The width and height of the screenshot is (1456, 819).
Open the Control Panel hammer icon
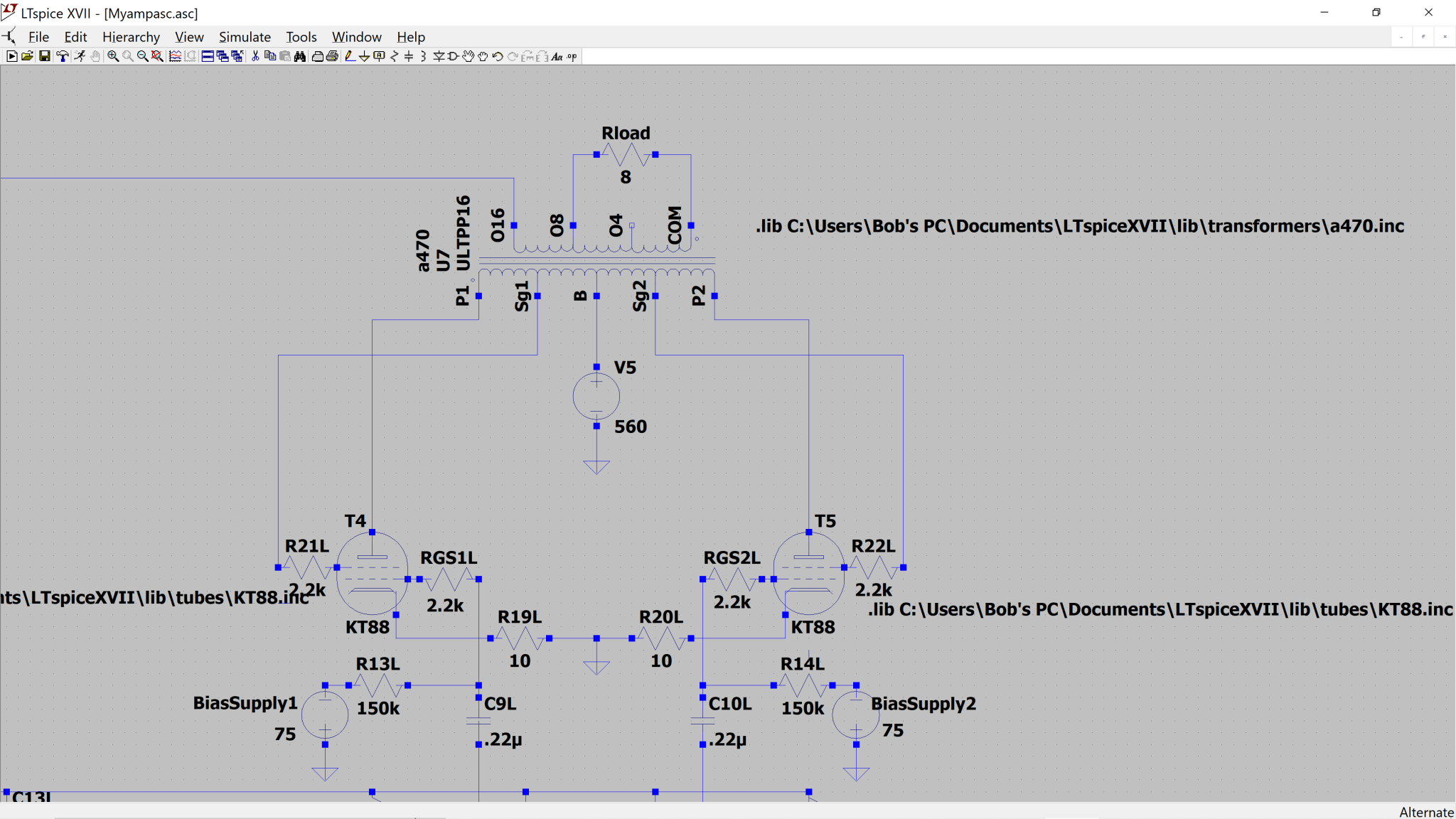(x=62, y=56)
